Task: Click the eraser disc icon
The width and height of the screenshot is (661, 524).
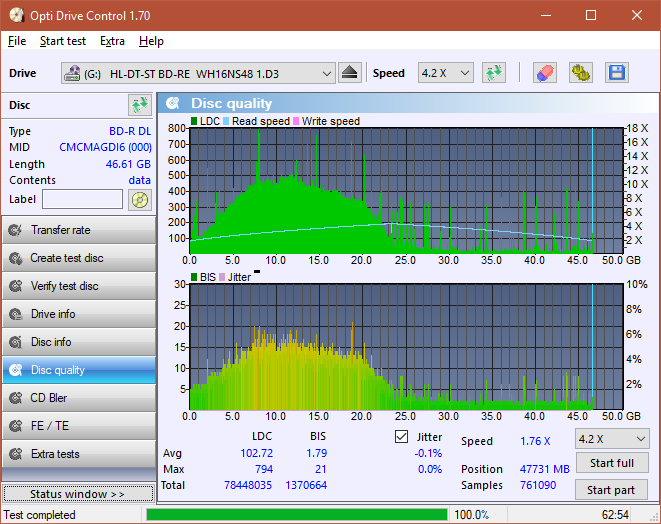Action: click(545, 73)
